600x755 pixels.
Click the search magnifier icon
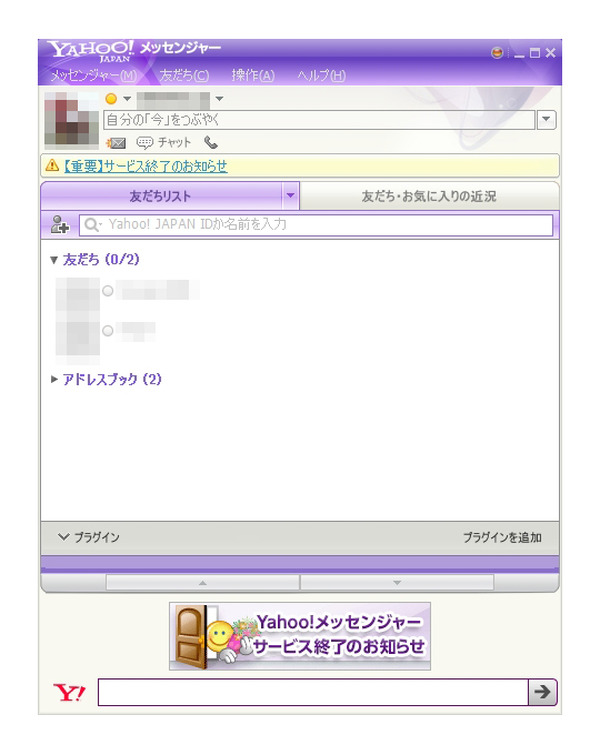click(92, 225)
